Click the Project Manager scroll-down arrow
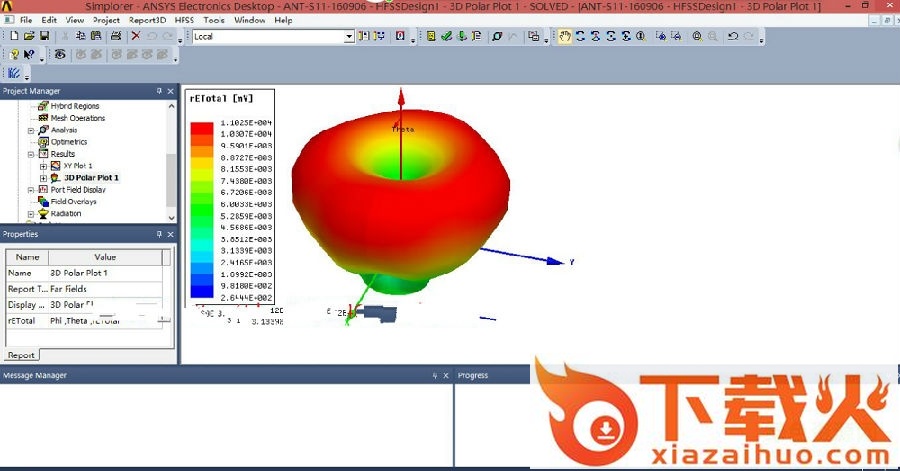 pyautogui.click(x=171, y=218)
